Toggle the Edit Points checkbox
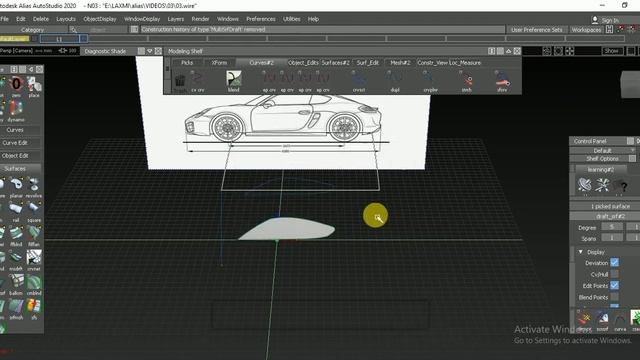Image resolution: width=640 pixels, height=360 pixels. (x=614, y=285)
